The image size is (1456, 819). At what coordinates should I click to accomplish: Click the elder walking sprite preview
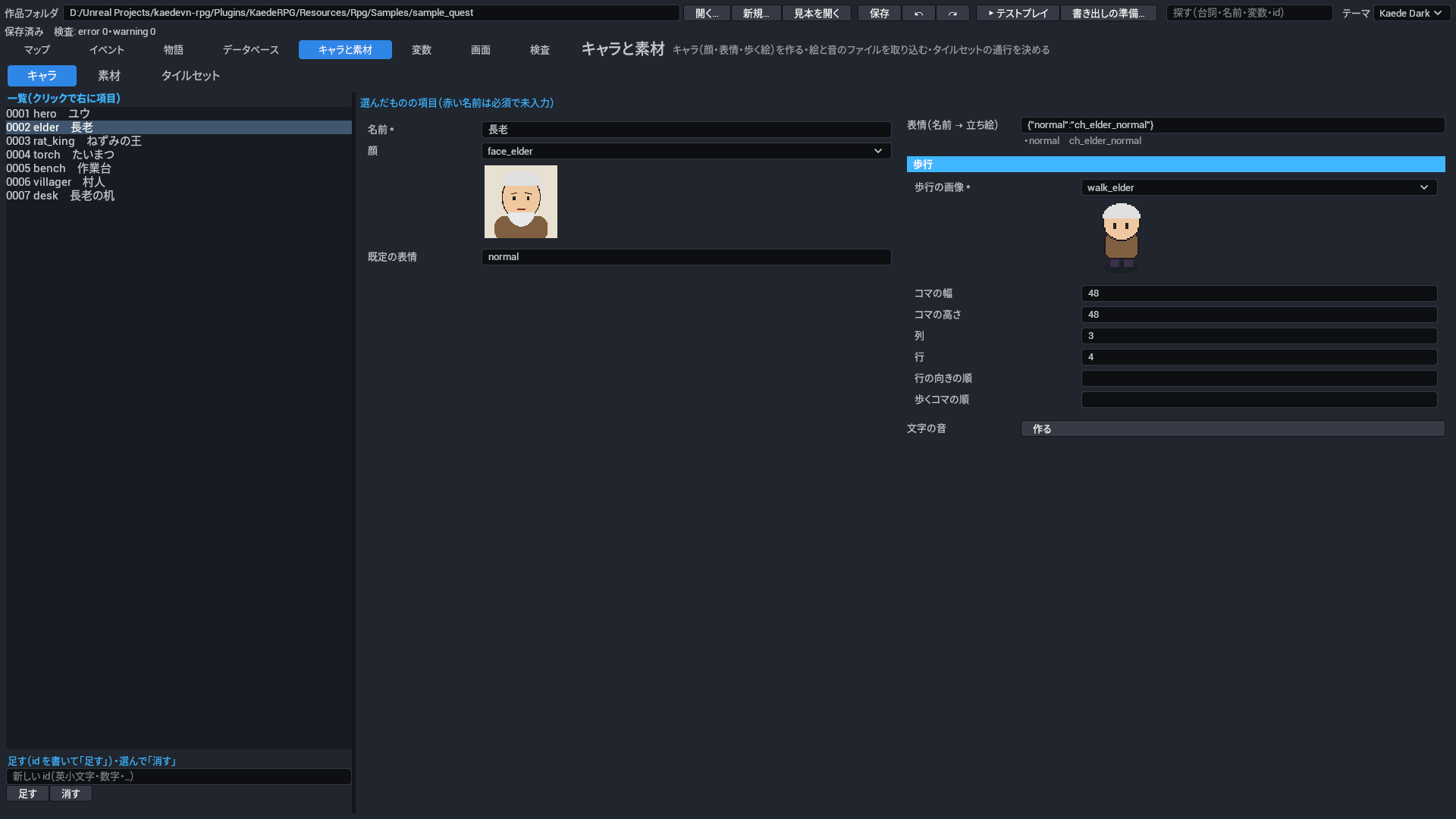point(1121,237)
